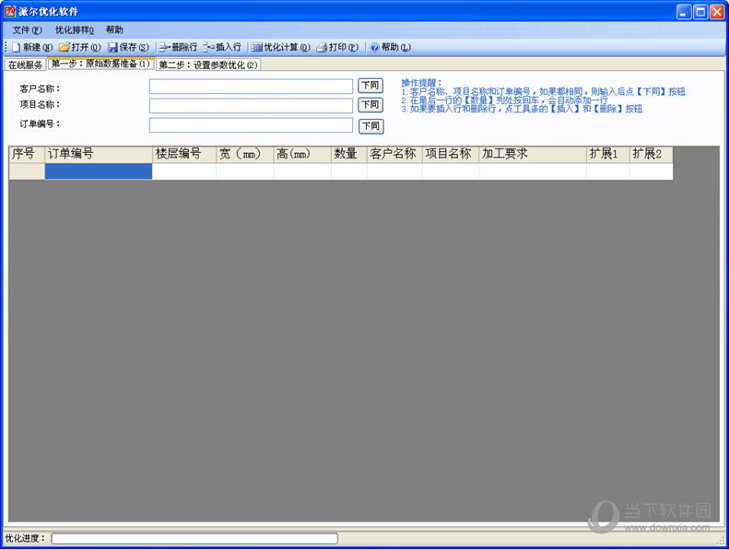Image resolution: width=729 pixels, height=550 pixels.
Task: Open the 帮助 menu in menu bar
Action: pos(114,30)
